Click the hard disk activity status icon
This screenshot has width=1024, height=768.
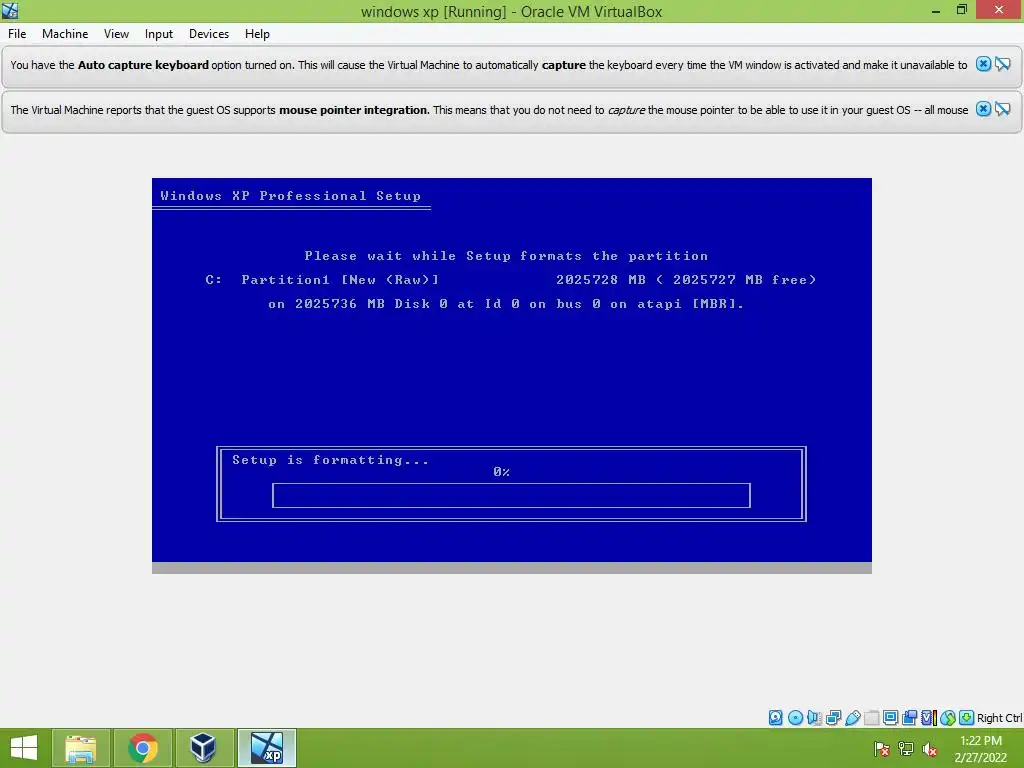tap(775, 718)
